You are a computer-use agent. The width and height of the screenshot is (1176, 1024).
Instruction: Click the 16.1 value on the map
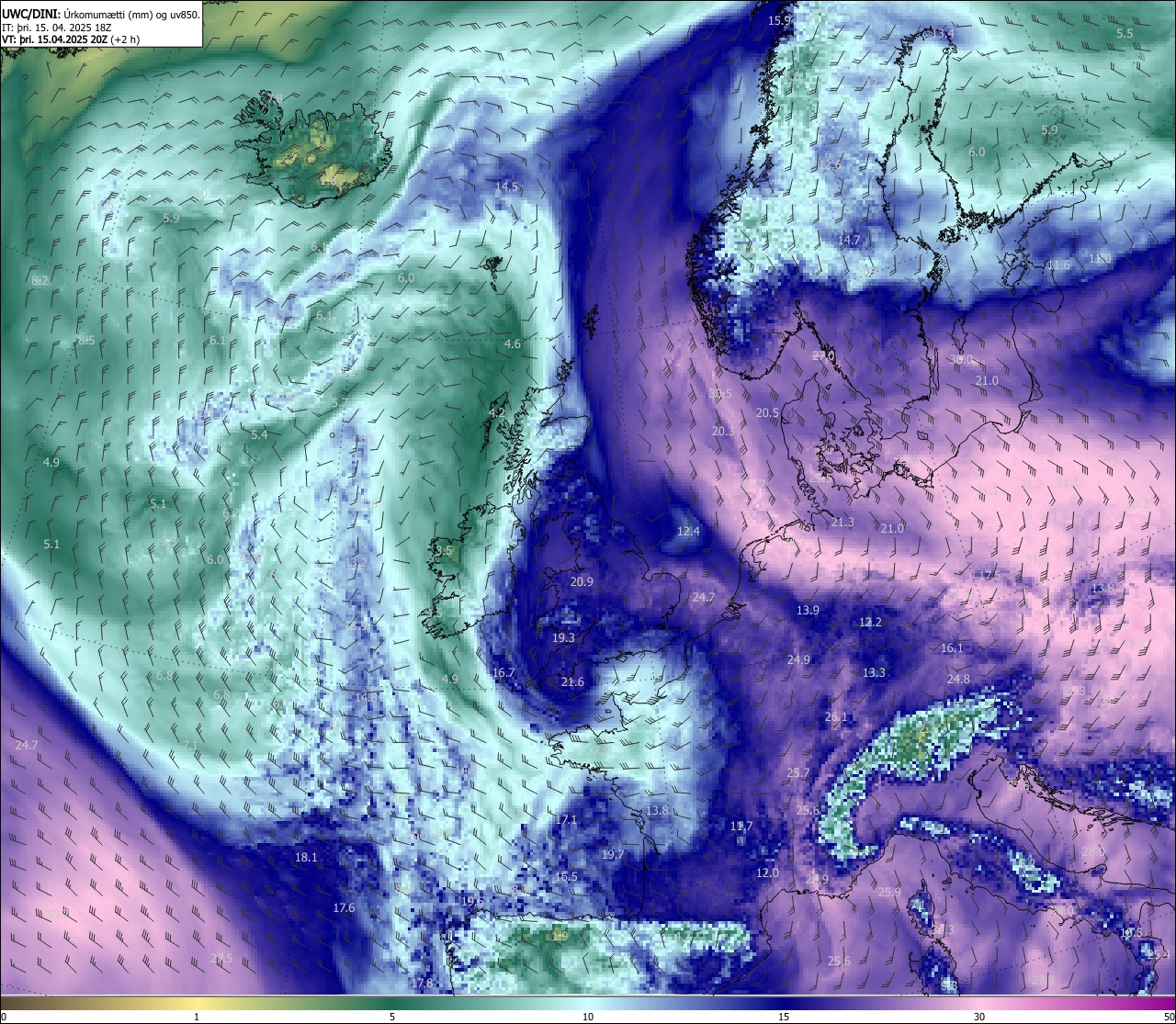952,648
